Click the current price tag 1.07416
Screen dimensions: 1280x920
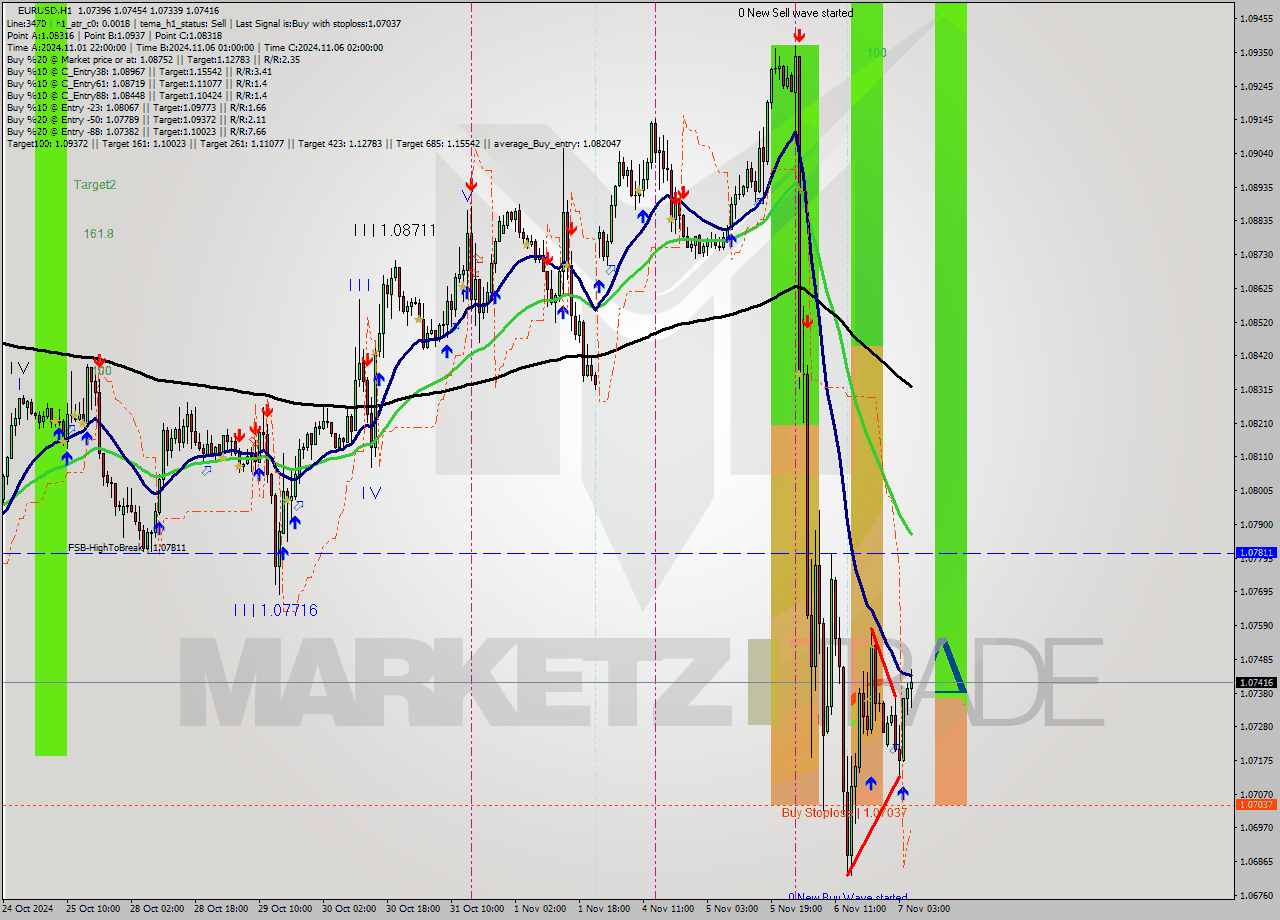pos(1256,682)
